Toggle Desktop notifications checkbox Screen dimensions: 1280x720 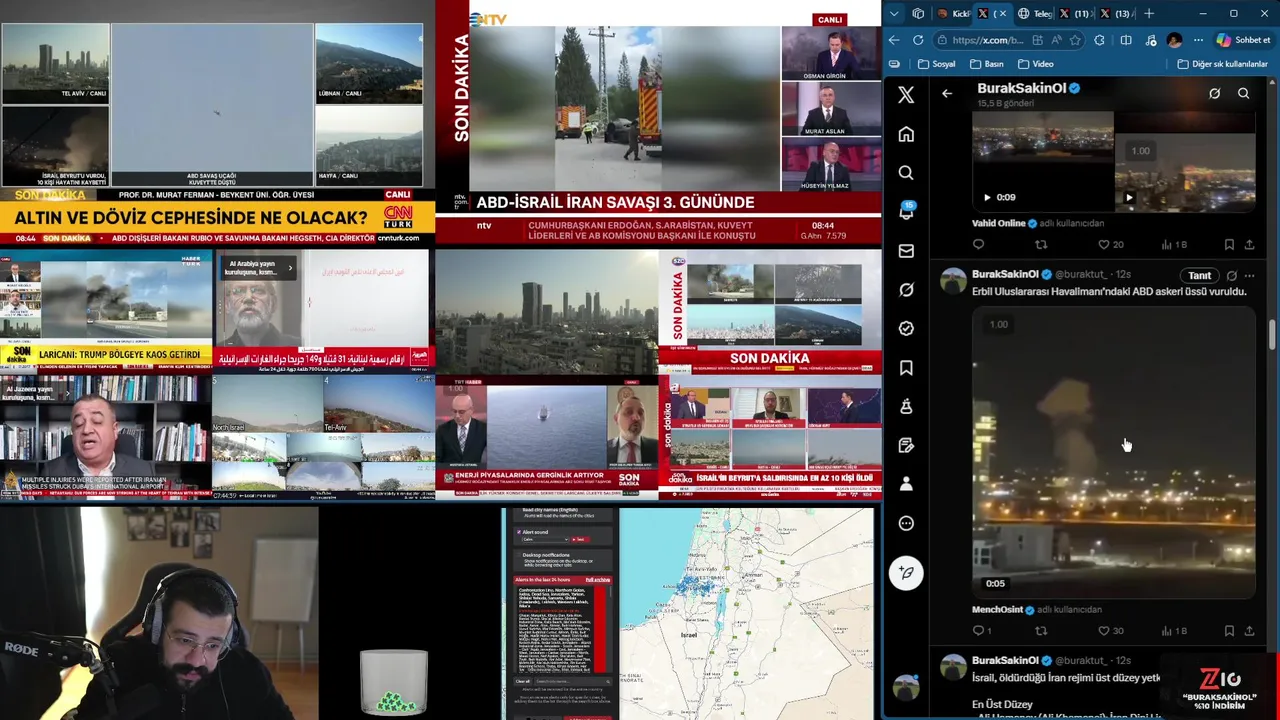point(519,555)
